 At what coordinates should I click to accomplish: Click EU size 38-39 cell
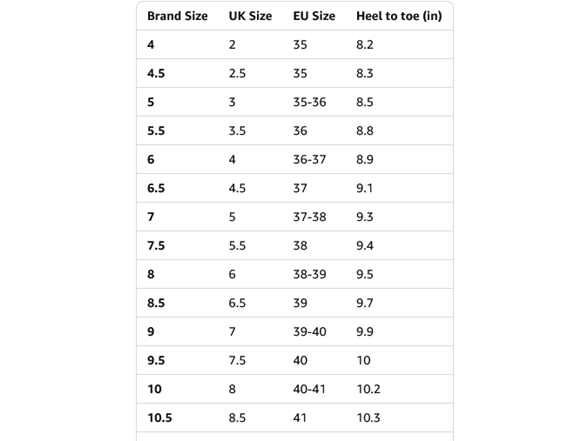(x=309, y=274)
